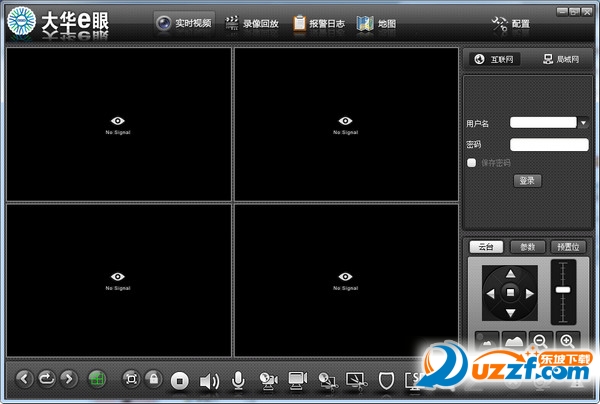Image resolution: width=600 pixels, height=404 pixels.
Task: Click the zoom in magnifier icon
Action: coord(567,340)
